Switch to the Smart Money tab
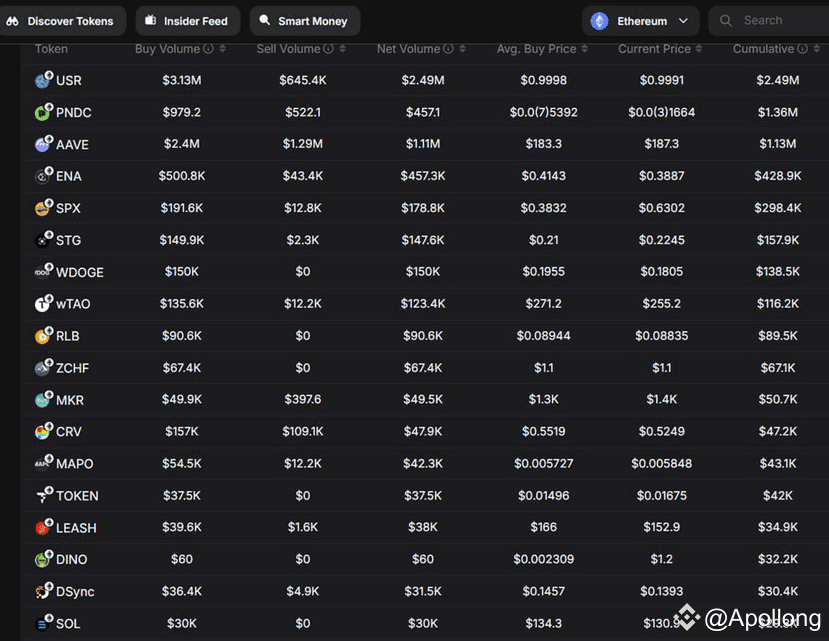Screen dimensions: 829x641 tap(305, 21)
